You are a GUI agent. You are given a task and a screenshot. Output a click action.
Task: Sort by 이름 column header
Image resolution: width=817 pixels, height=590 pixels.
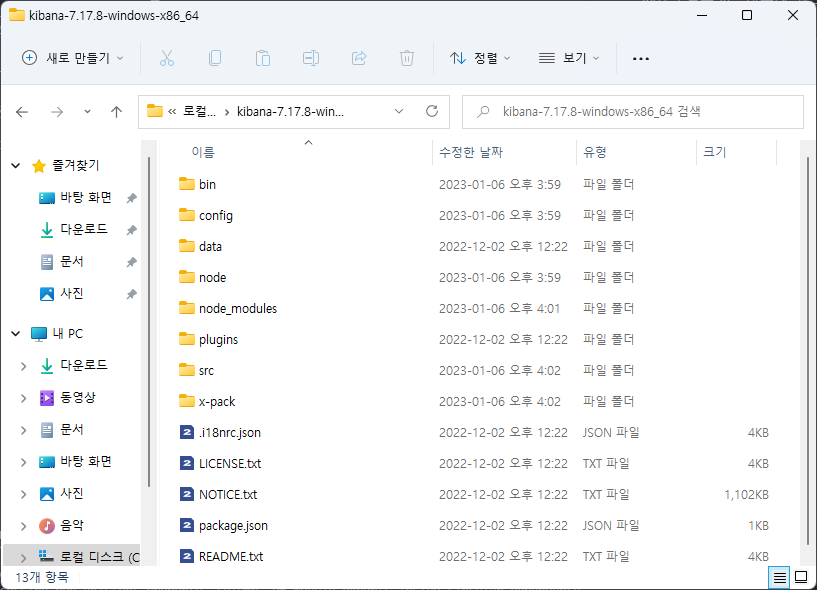tap(203, 152)
